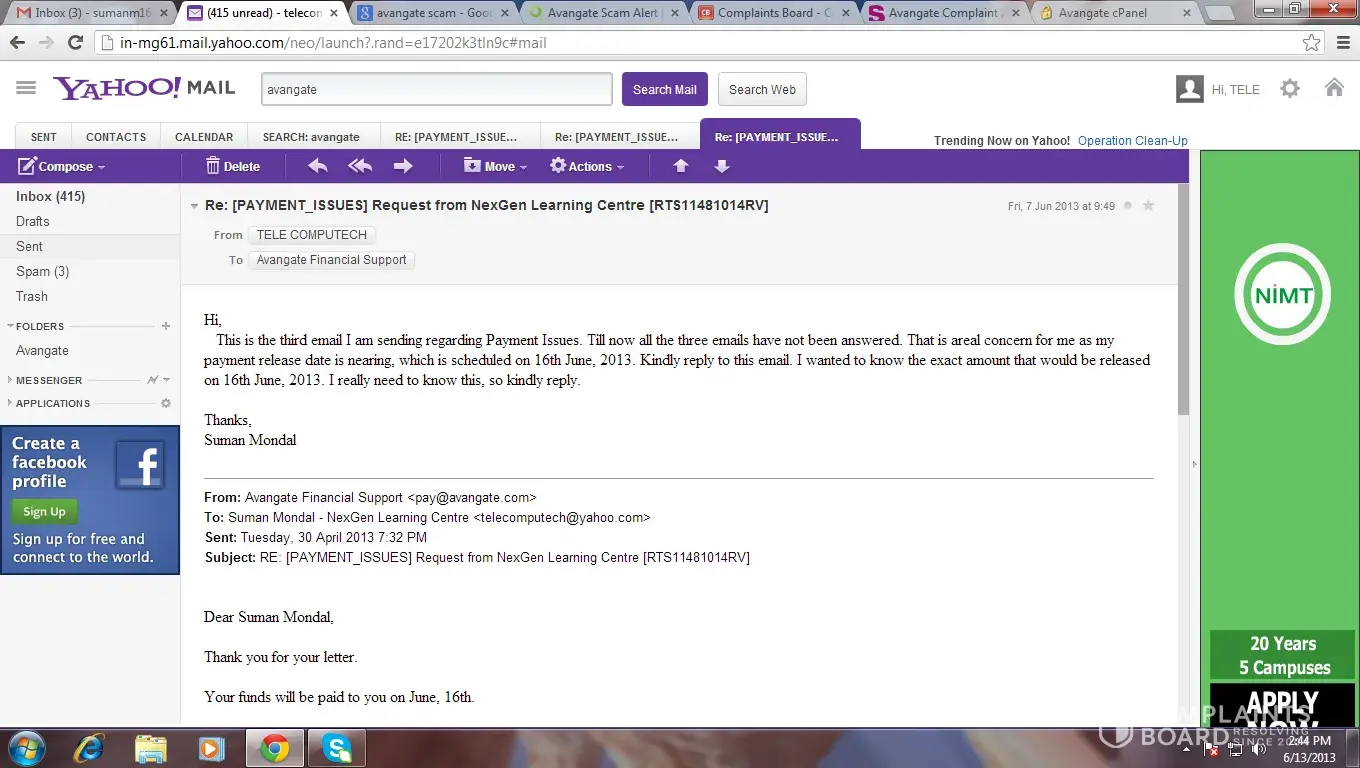
Task: Click the Messenger status icon in the sidebar
Action: 152,380
